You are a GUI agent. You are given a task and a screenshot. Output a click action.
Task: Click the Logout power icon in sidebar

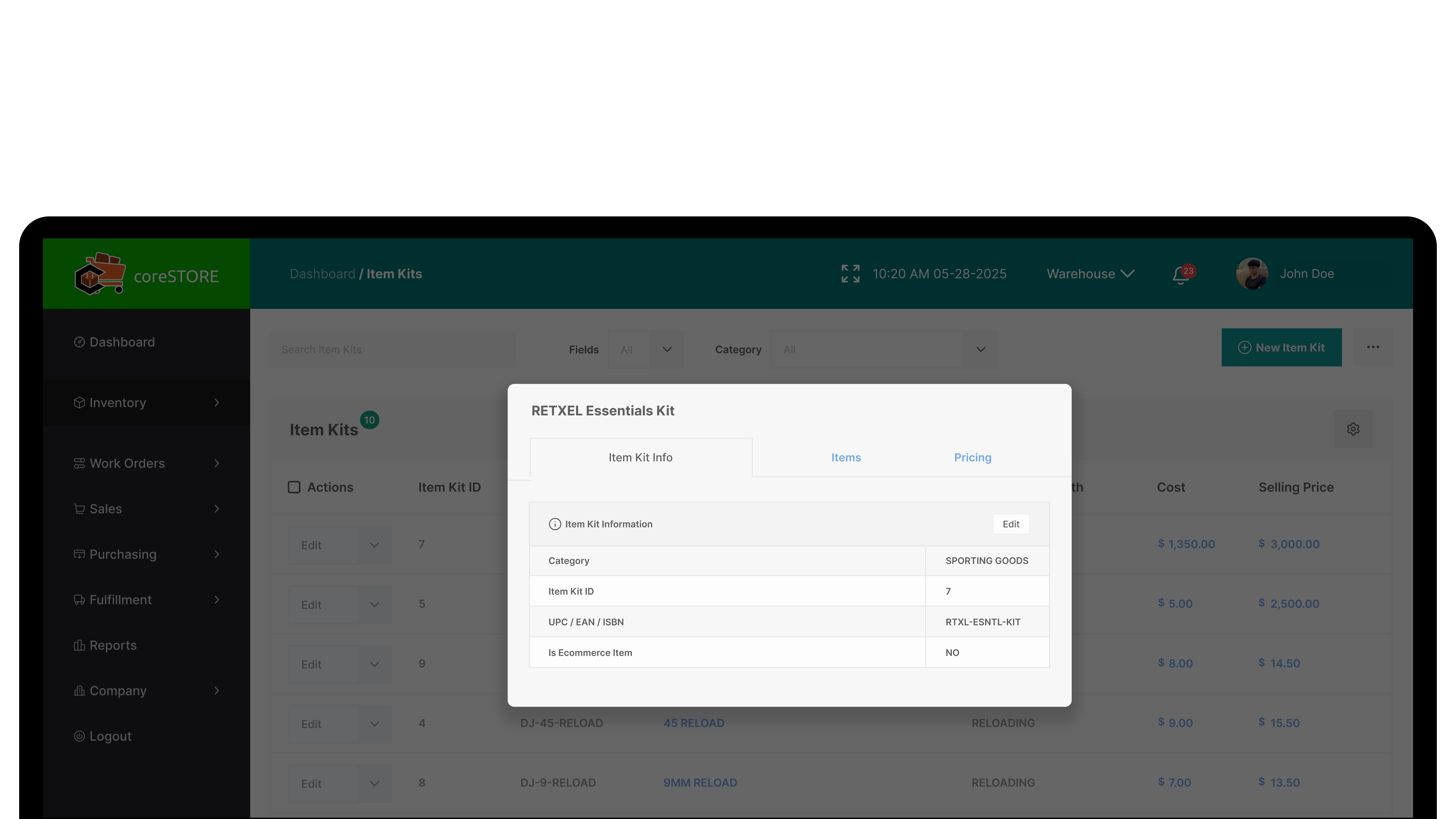[x=79, y=736]
